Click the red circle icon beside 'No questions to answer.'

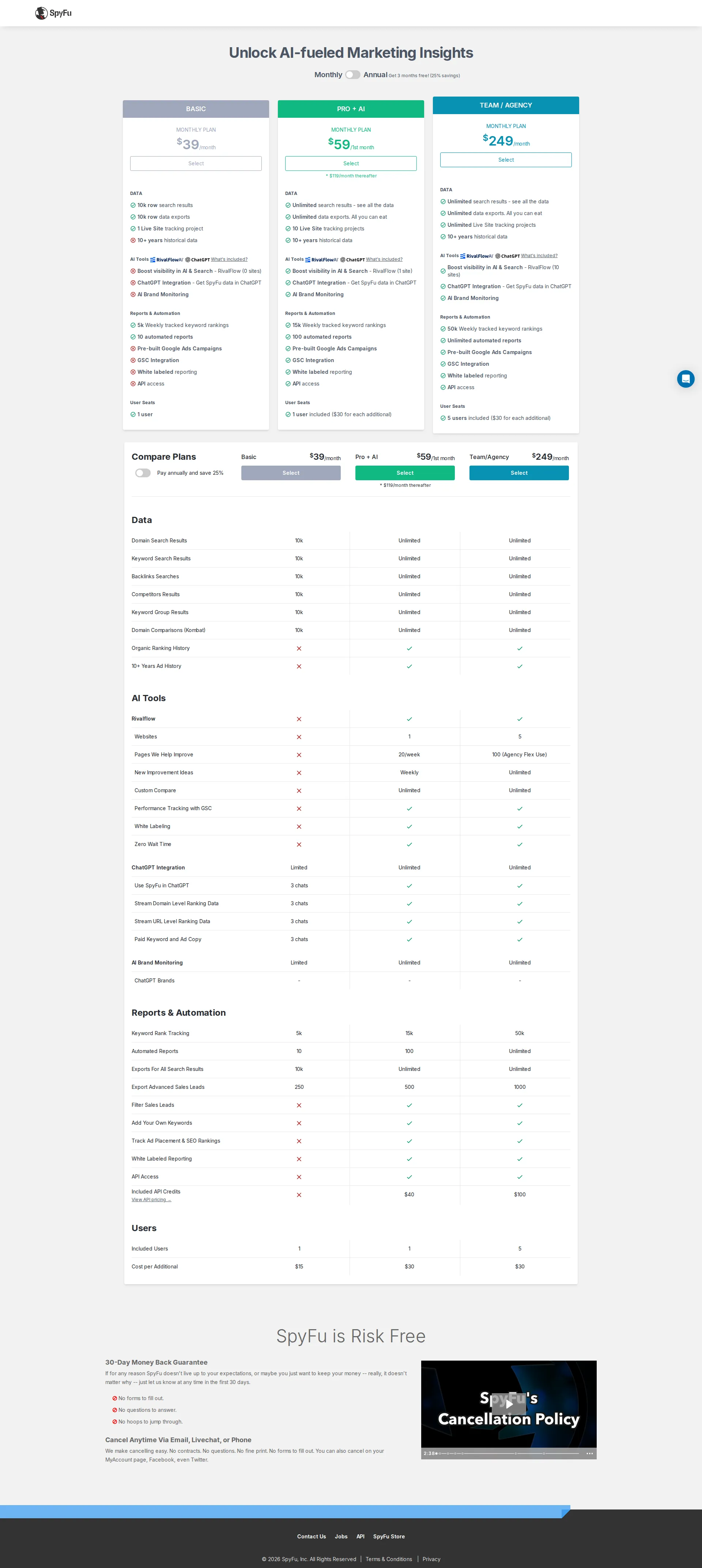[114, 1410]
